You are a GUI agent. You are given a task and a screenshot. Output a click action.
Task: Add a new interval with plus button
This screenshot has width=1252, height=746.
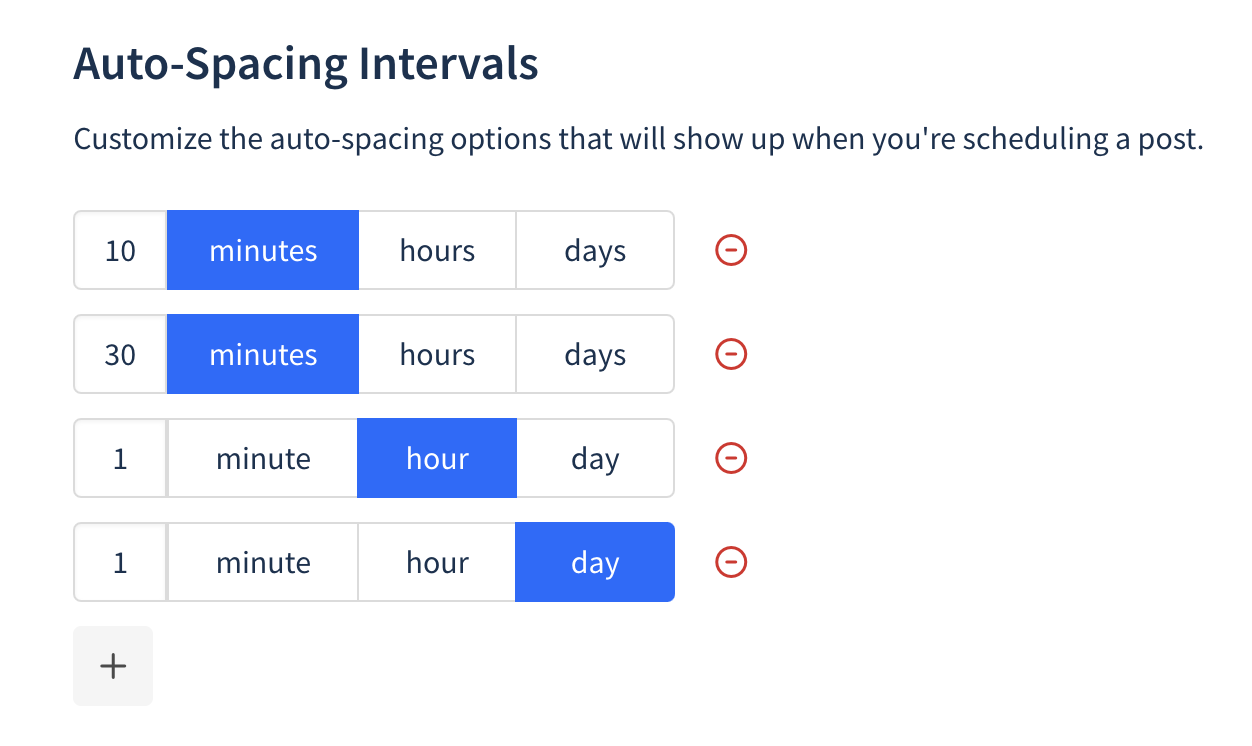coord(113,666)
